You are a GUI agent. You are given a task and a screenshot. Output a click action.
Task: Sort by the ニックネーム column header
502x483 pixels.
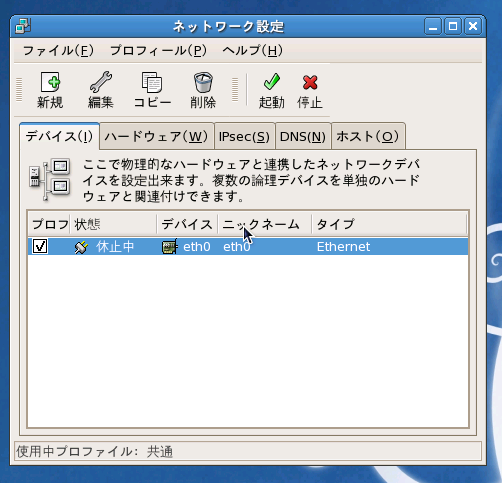(x=265, y=224)
